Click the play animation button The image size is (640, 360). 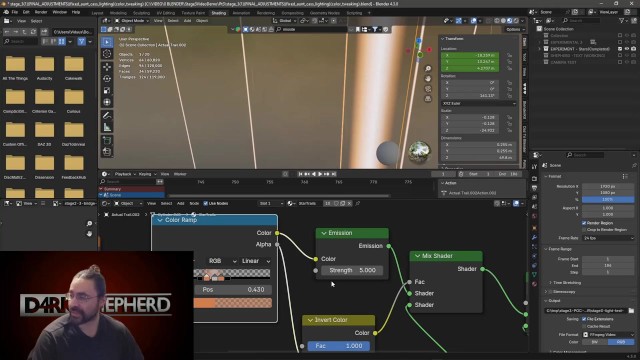coord(320,174)
